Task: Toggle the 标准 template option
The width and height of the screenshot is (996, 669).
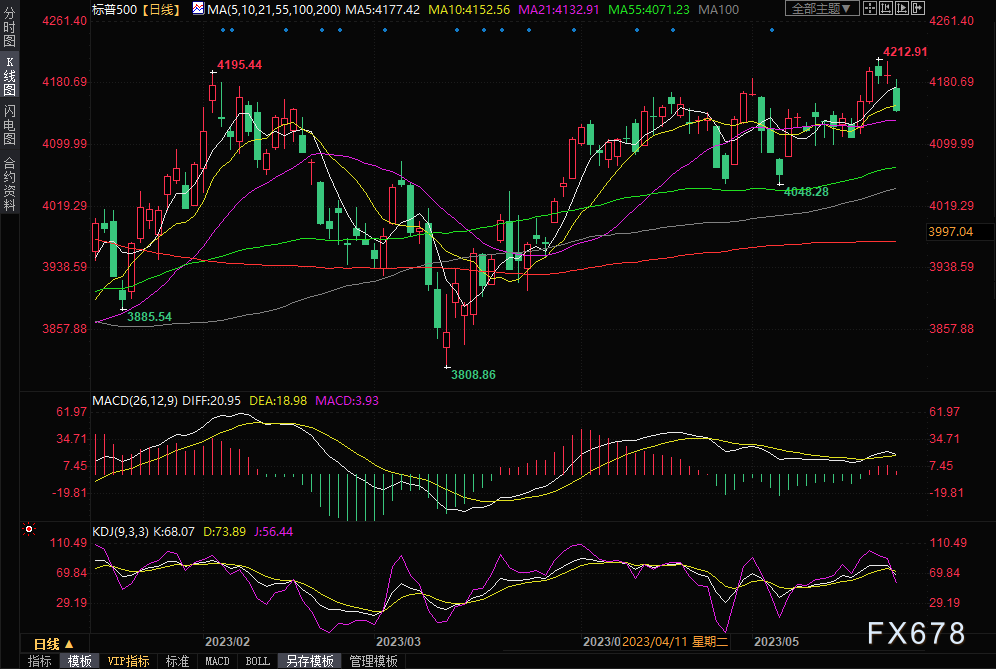Action: pyautogui.click(x=177, y=661)
